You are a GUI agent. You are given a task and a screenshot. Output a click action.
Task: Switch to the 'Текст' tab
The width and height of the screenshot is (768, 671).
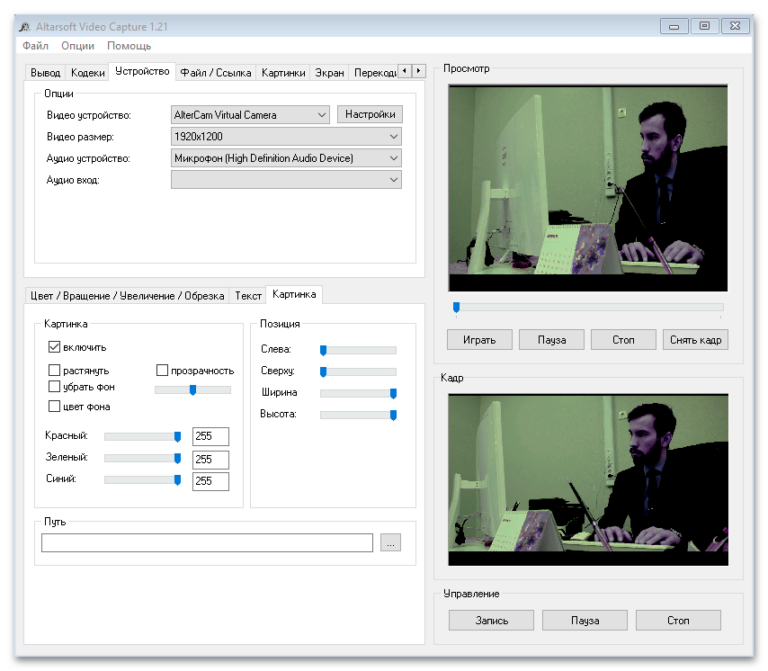[247, 296]
